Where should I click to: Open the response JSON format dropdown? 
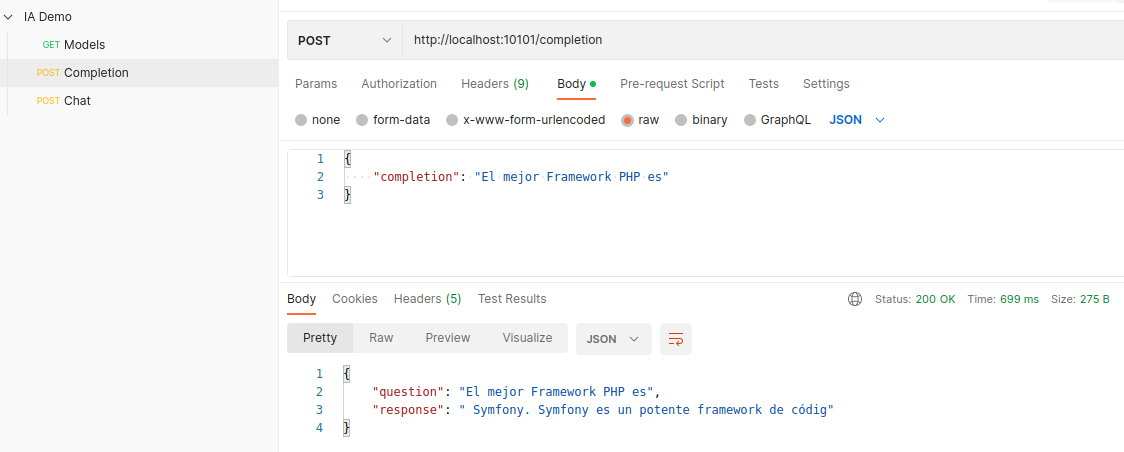[613, 339]
